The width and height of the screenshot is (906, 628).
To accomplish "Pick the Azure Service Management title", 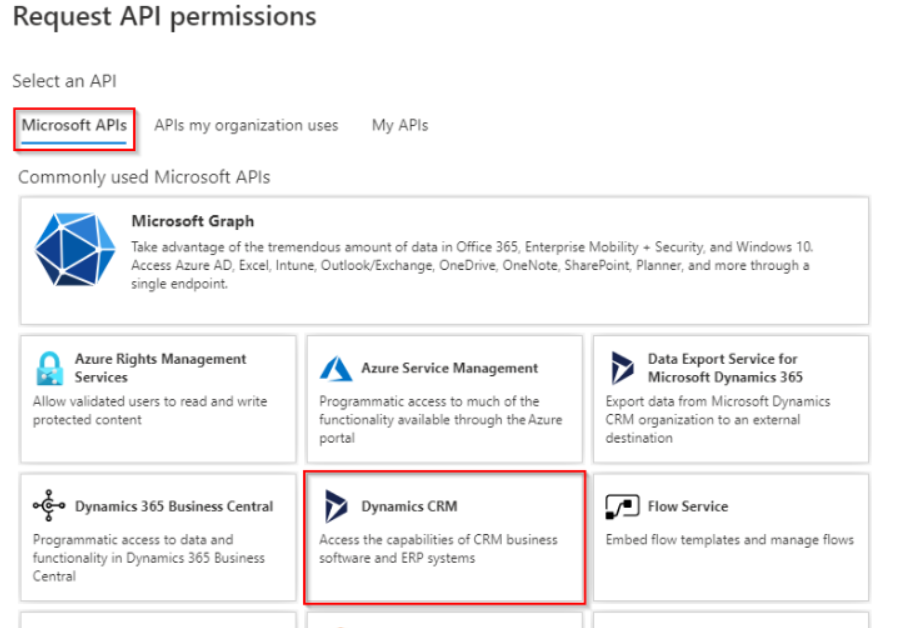I will coord(450,368).
